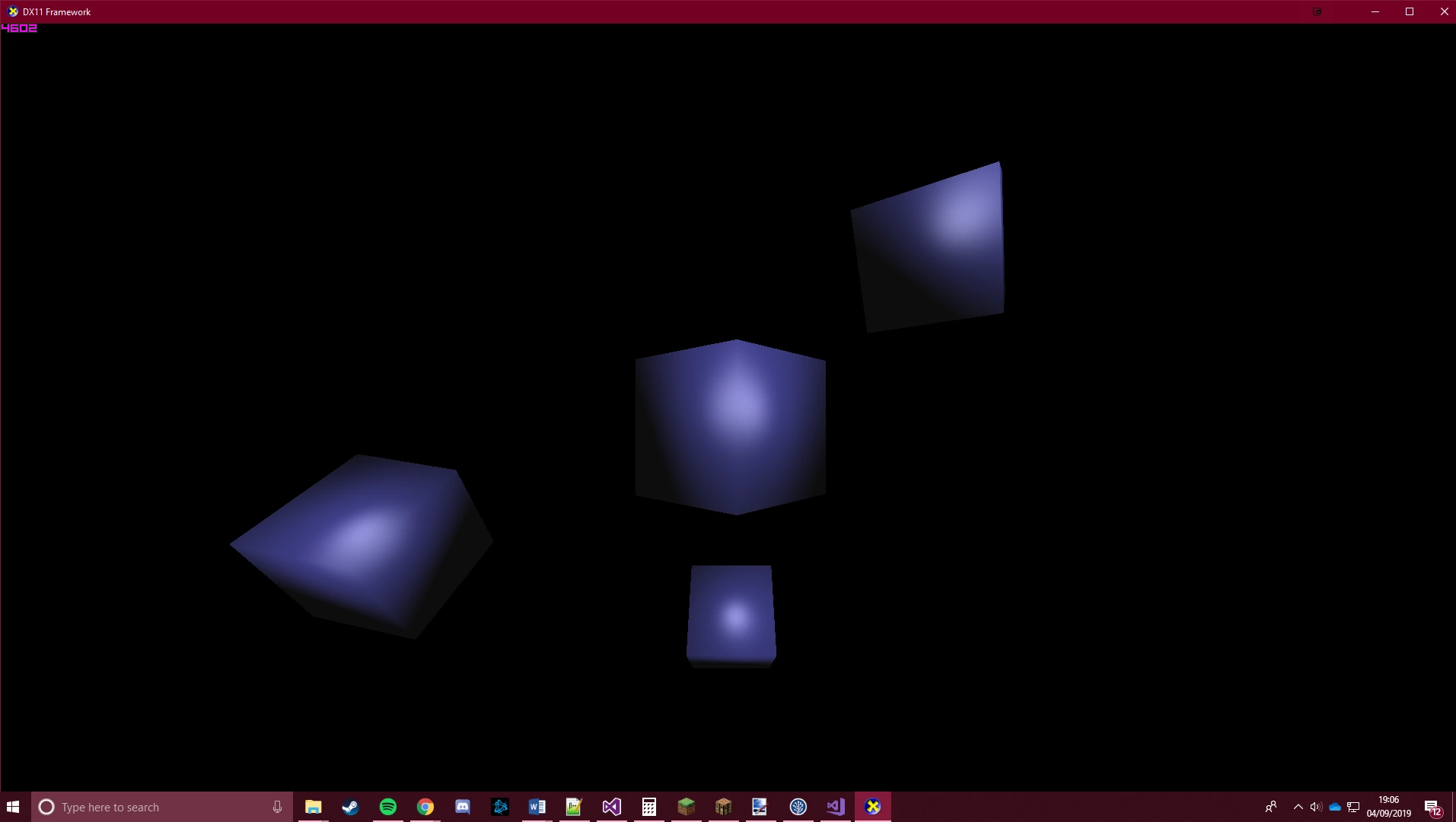This screenshot has width=1456, height=822.
Task: Maximize the DX11 Framework window
Action: coord(1409,11)
